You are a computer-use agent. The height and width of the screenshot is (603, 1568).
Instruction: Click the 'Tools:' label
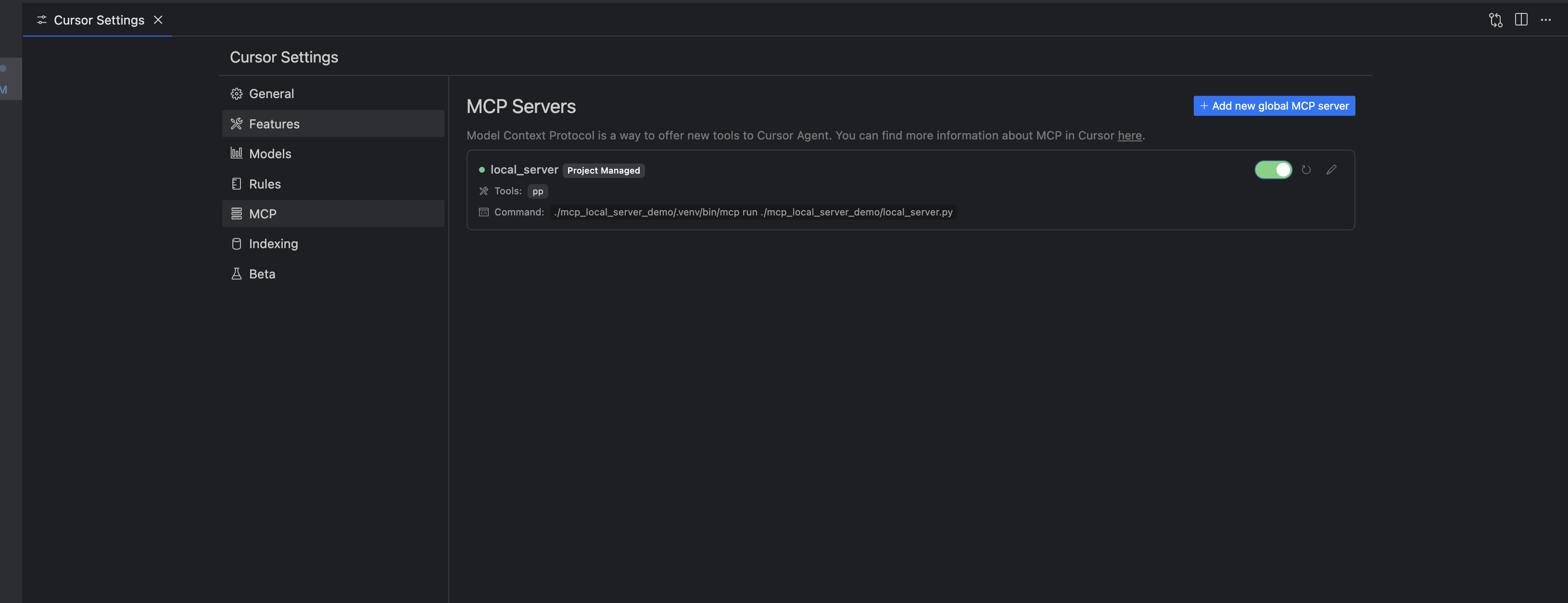[507, 191]
